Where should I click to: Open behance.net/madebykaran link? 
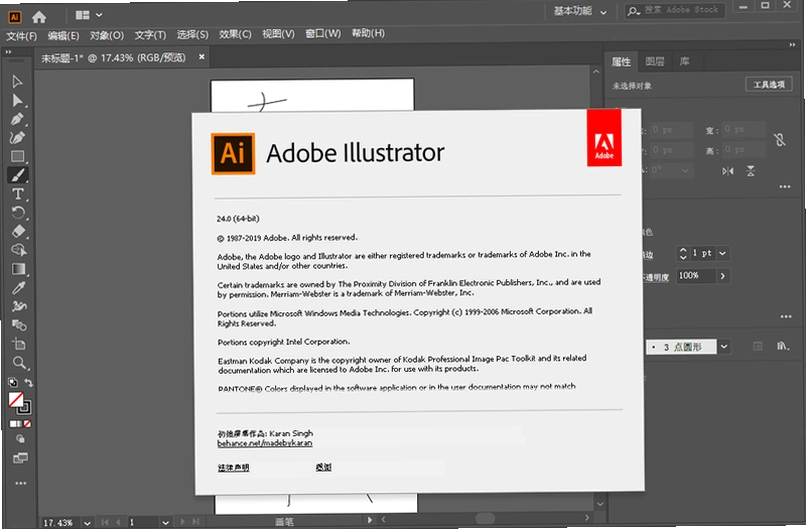265,443
